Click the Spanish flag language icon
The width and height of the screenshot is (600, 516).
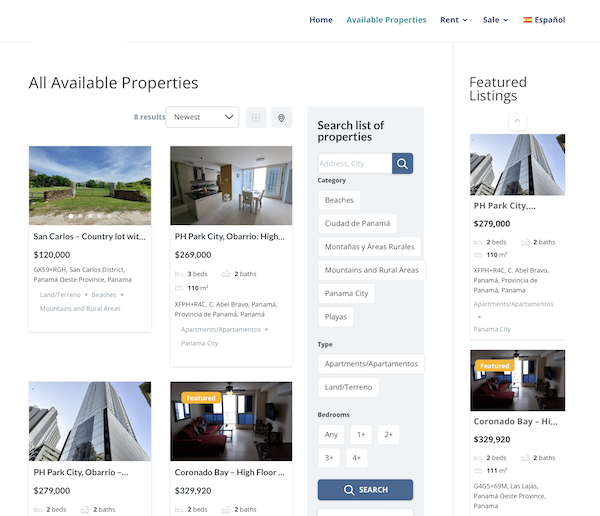[527, 20]
